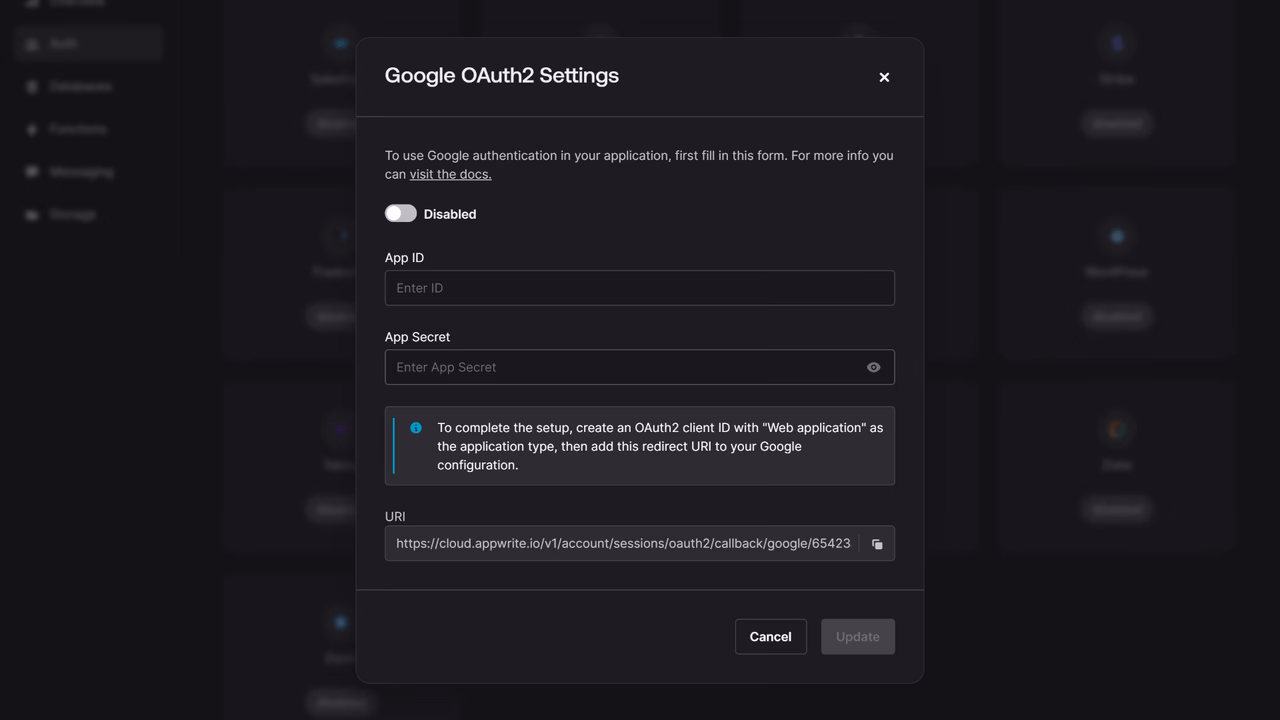
Task: Open the visit the docs link
Action: [x=450, y=174]
